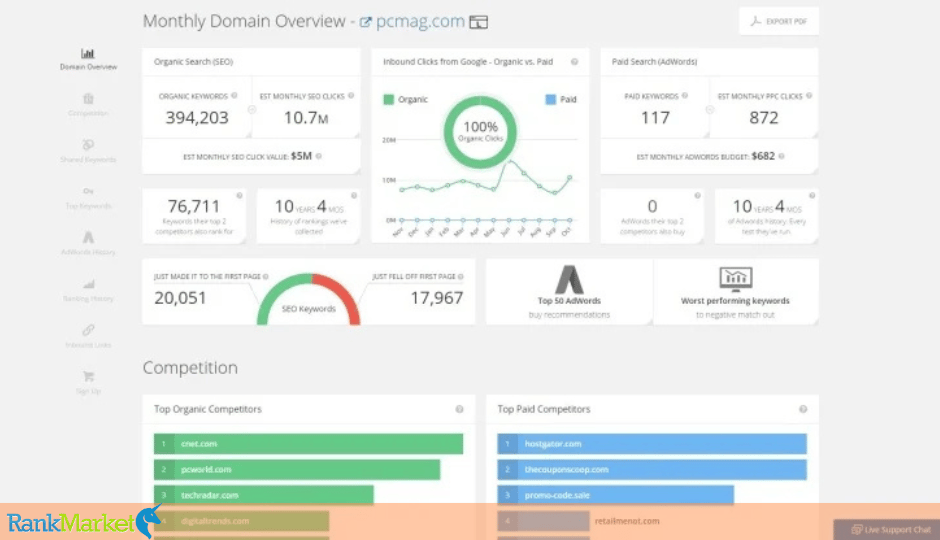This screenshot has width=940, height=540.
Task: Click help icon for Est Monthly PPC Clicks
Action: point(809,96)
